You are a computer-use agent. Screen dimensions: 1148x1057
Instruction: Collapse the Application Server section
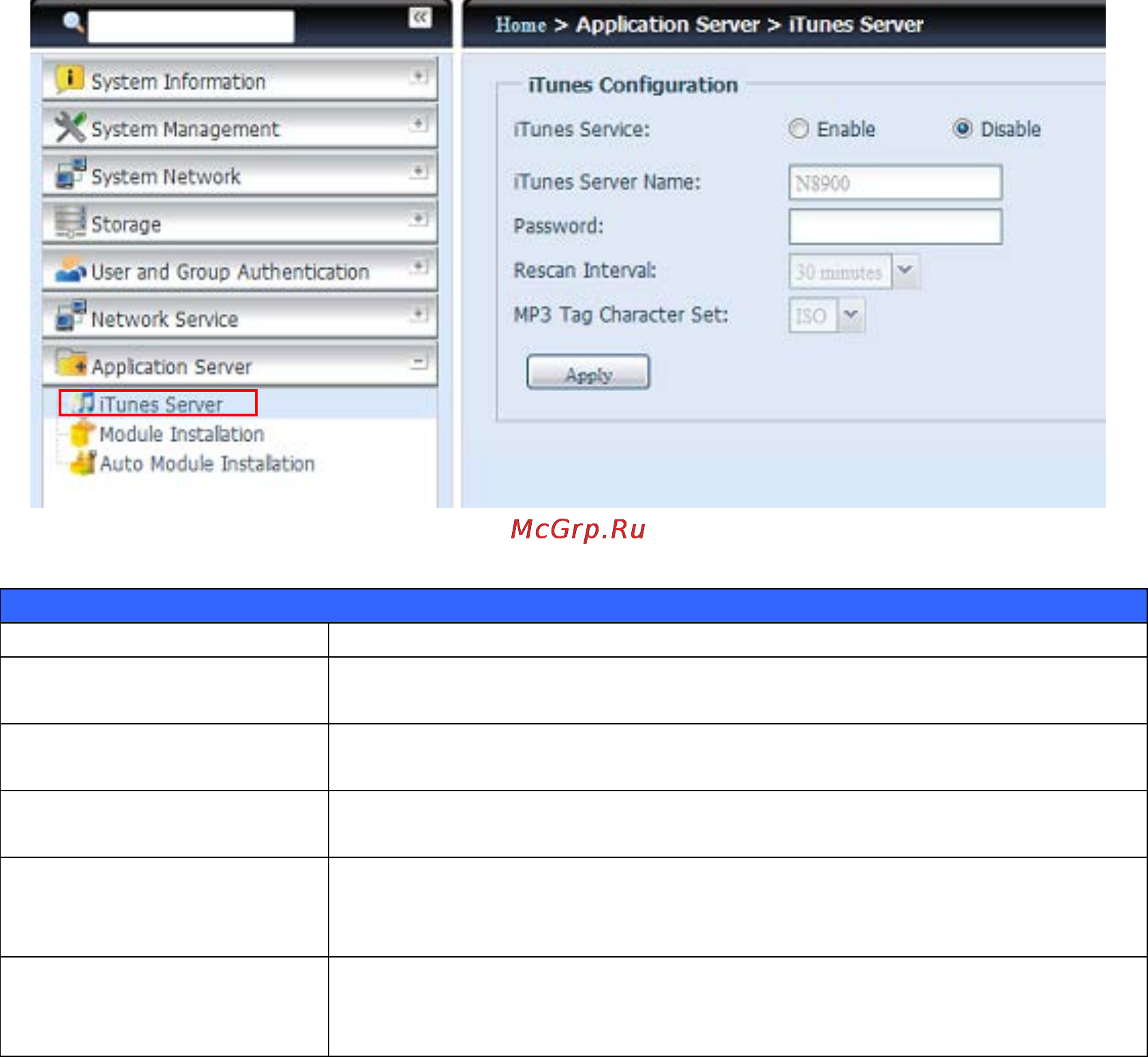[x=419, y=362]
